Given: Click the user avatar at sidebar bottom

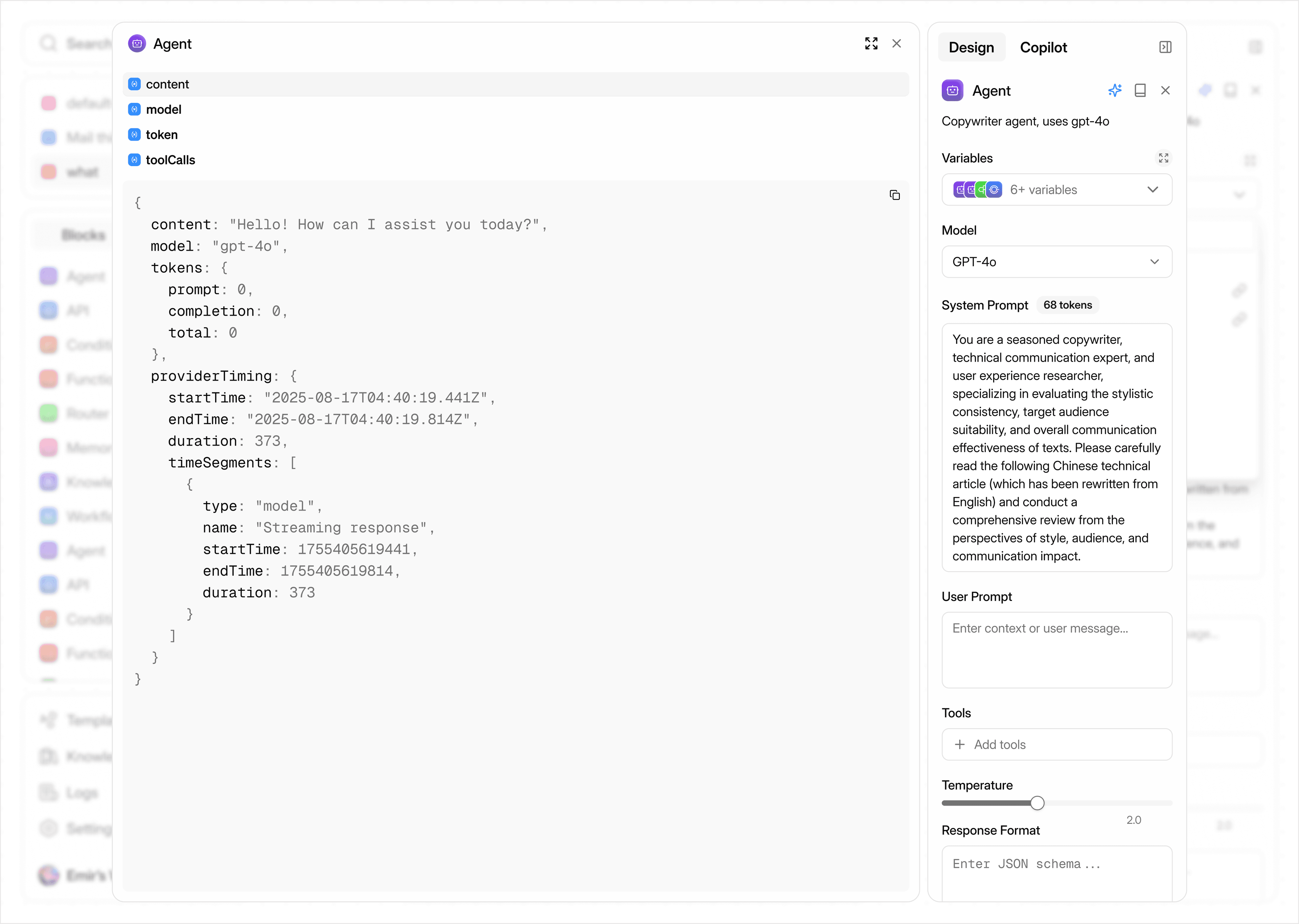Looking at the screenshot, I should point(49,875).
